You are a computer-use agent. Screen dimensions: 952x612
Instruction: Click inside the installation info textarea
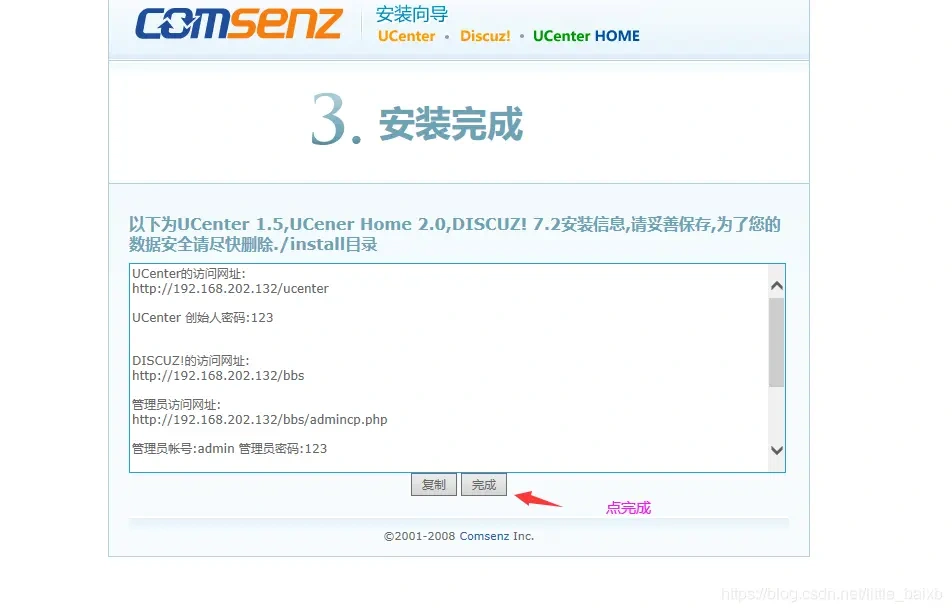(449, 368)
